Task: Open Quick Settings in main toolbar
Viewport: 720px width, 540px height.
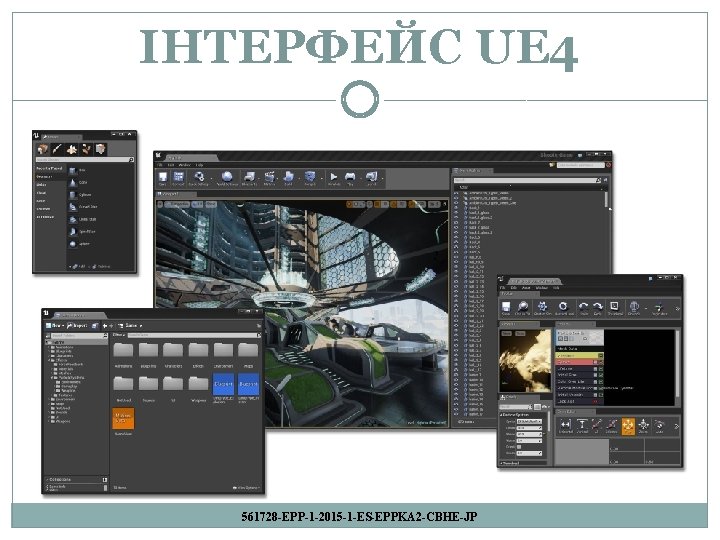Action: (x=199, y=177)
